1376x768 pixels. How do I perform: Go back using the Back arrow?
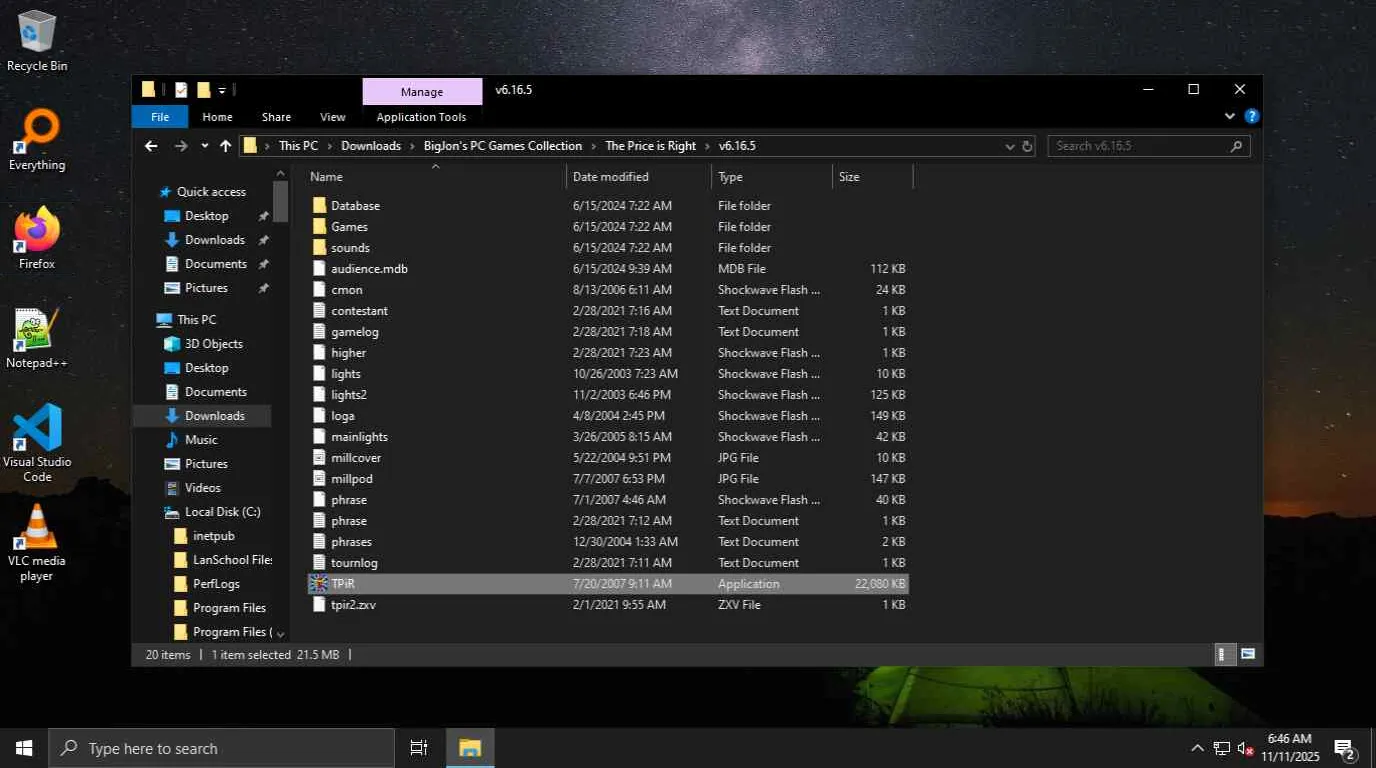(x=151, y=146)
